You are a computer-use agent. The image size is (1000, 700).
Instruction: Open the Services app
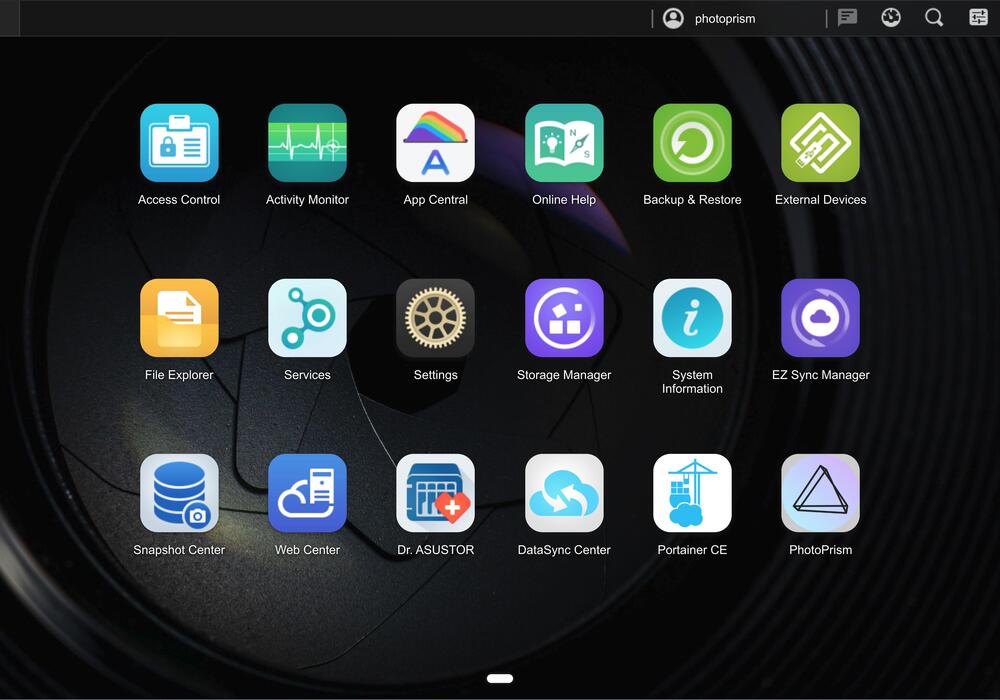pos(307,317)
